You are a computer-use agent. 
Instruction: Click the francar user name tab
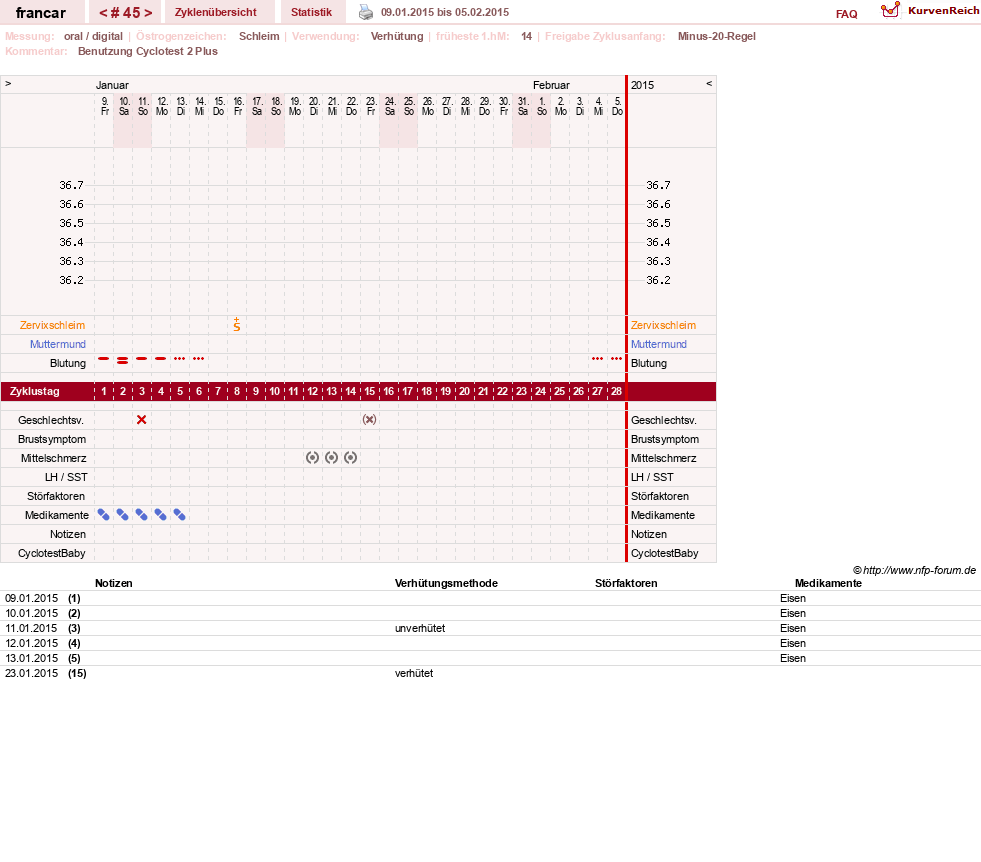(41, 13)
